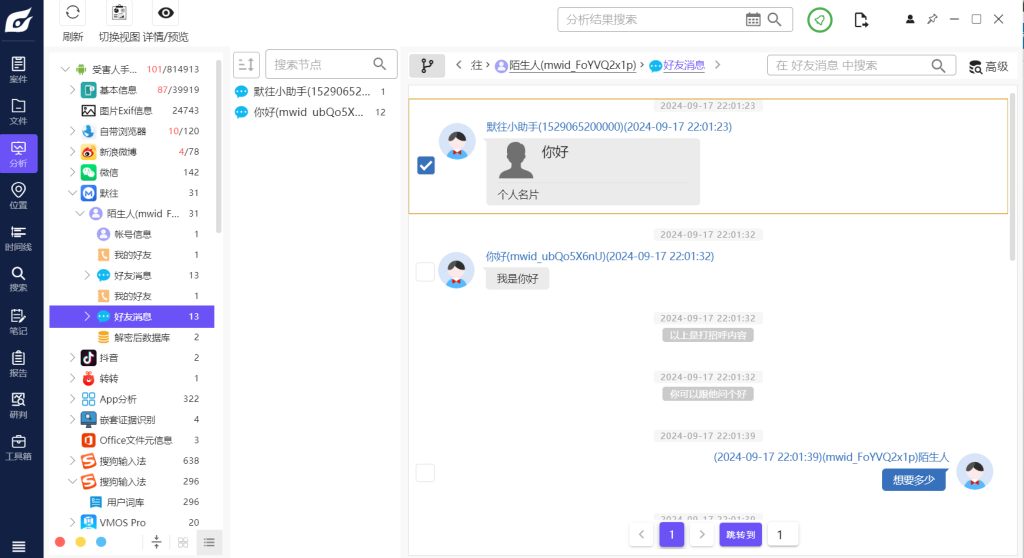1024x558 pixels.
Task: Click the 跳转到 jump button
Action: (741, 534)
